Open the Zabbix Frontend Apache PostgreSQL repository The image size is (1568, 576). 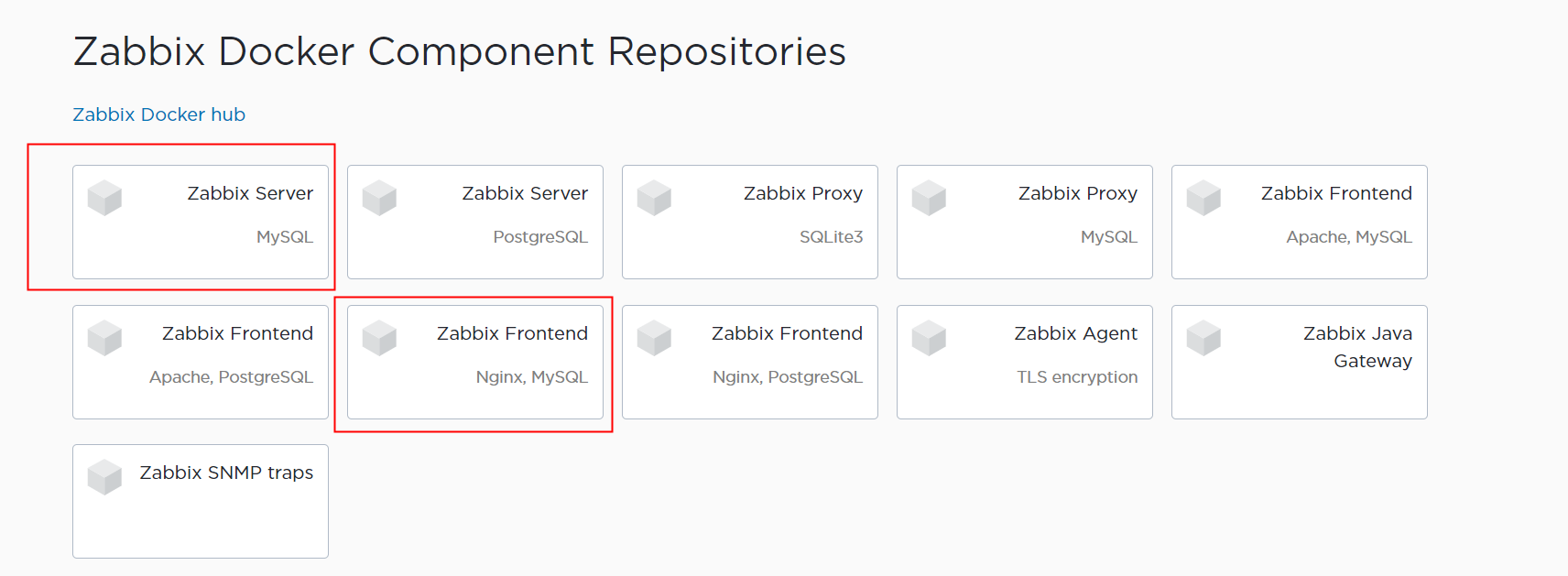200,362
